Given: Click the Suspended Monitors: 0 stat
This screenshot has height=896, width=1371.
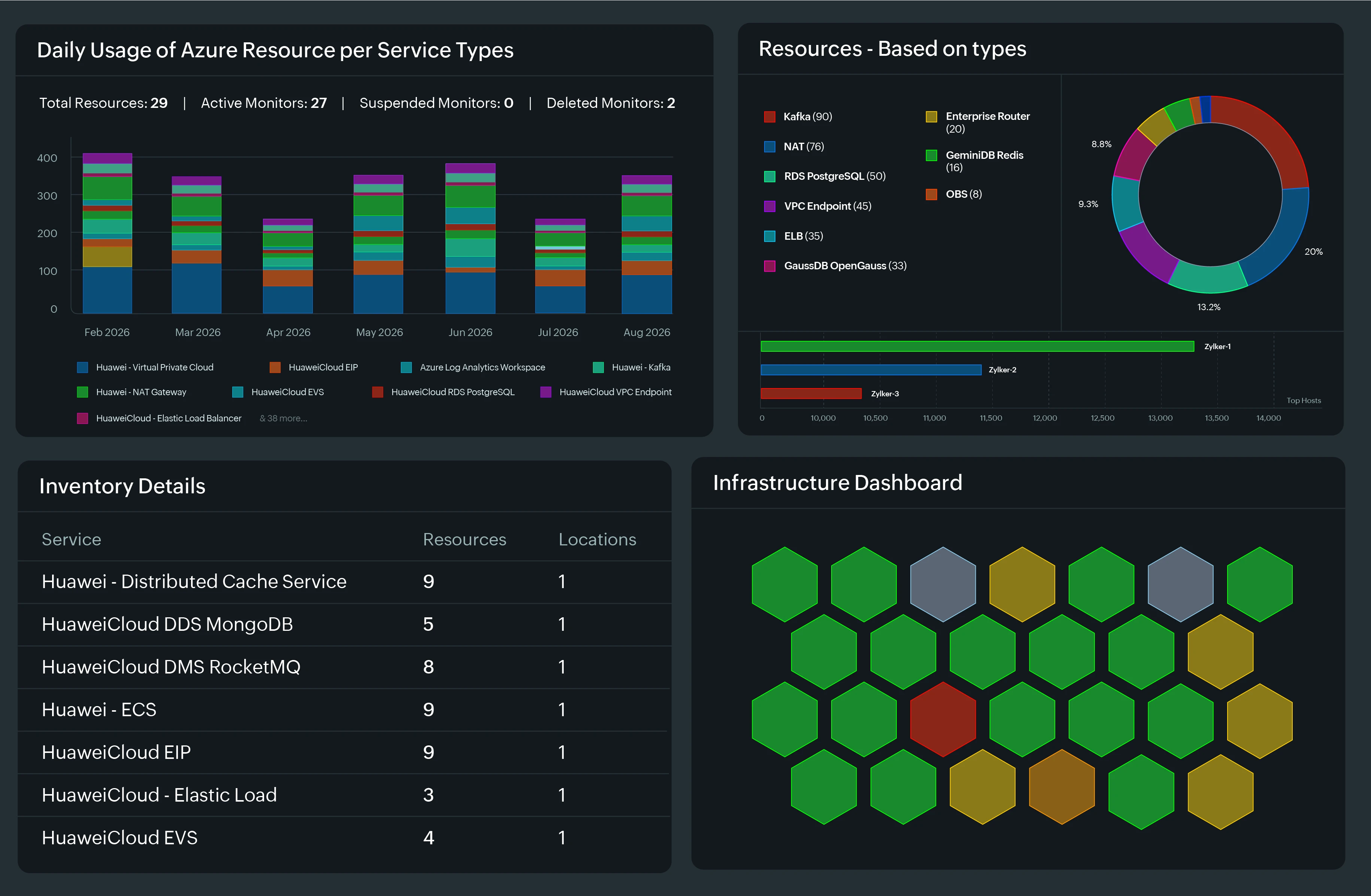Looking at the screenshot, I should [436, 103].
